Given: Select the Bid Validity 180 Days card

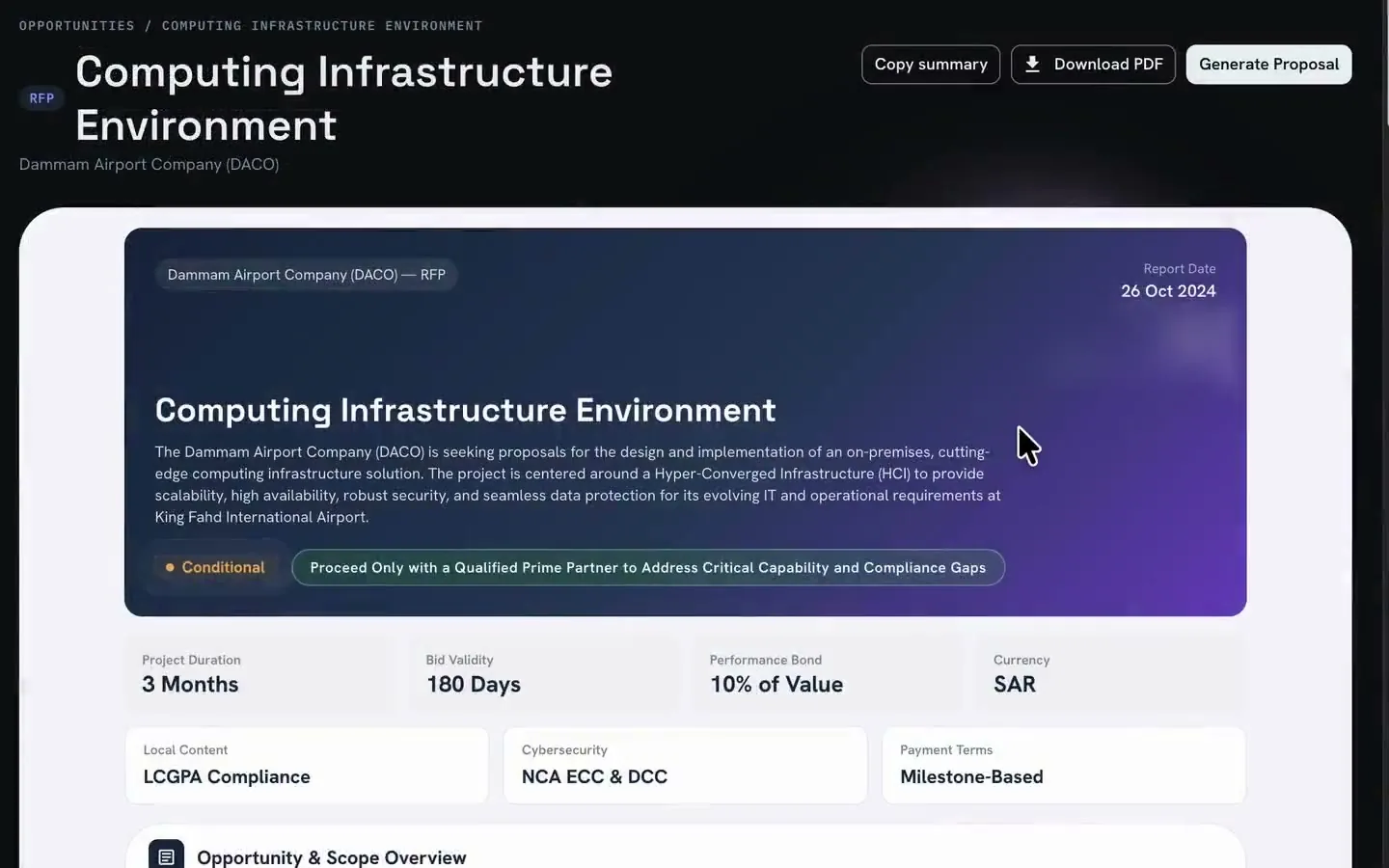Looking at the screenshot, I should pos(543,673).
